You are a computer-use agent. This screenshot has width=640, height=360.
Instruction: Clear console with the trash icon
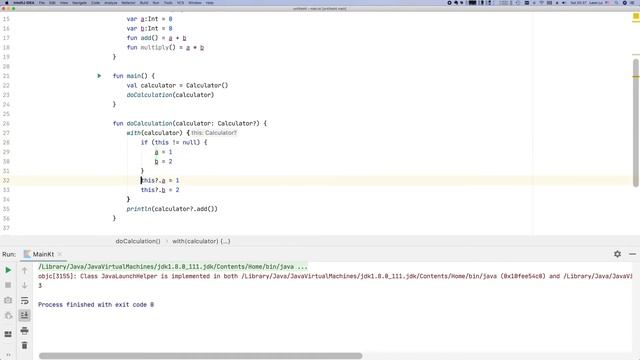(24, 345)
